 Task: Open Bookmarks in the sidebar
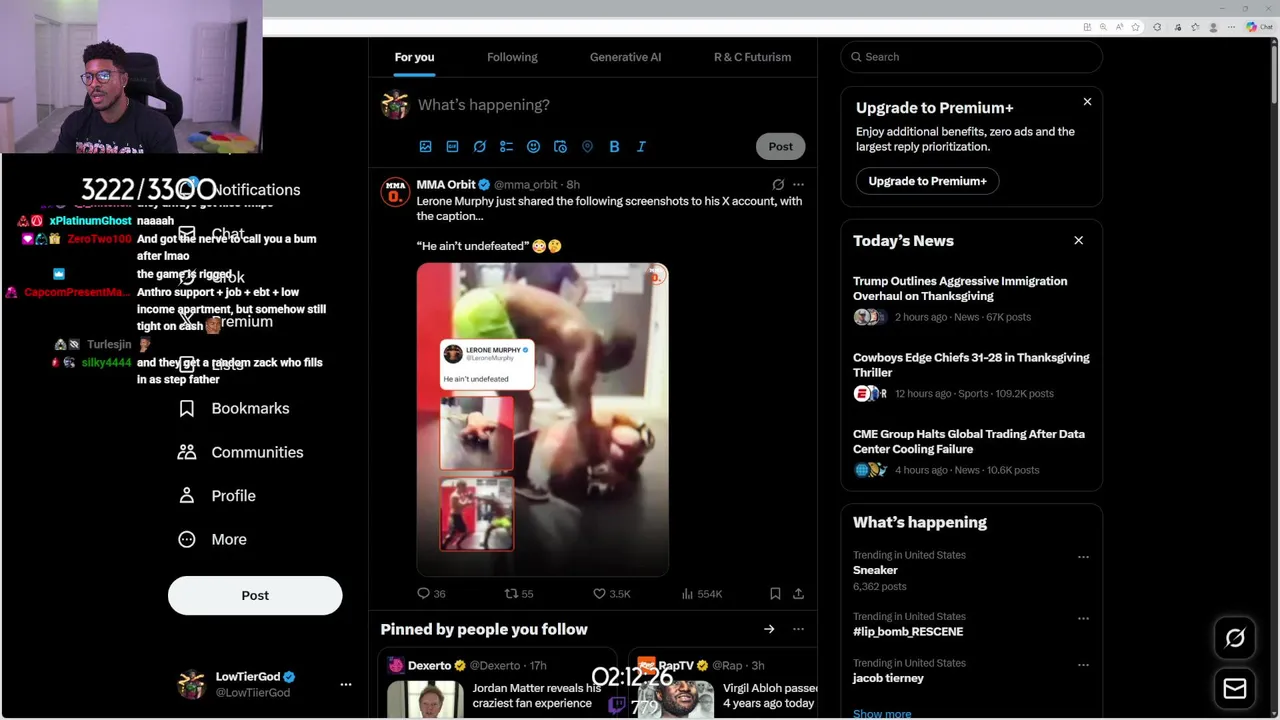point(235,408)
